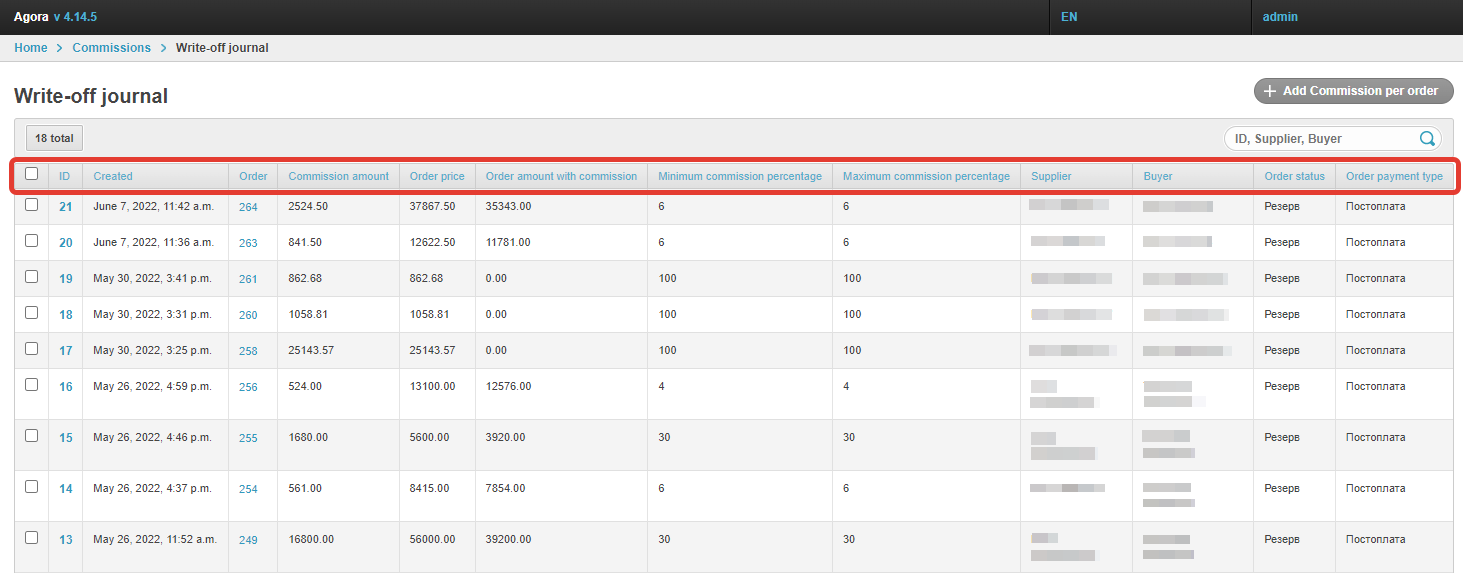Sort table by Created column
The image size is (1463, 573).
click(113, 176)
